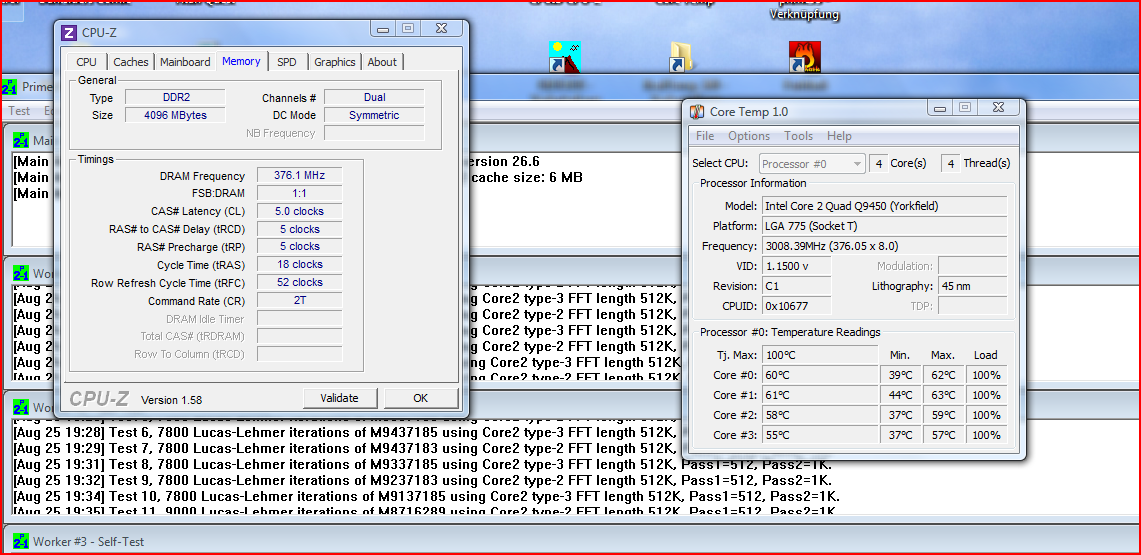Click the blue sky shortcut icon on the desktop
Screen dimensions: 1141x555
[x=564, y=57]
